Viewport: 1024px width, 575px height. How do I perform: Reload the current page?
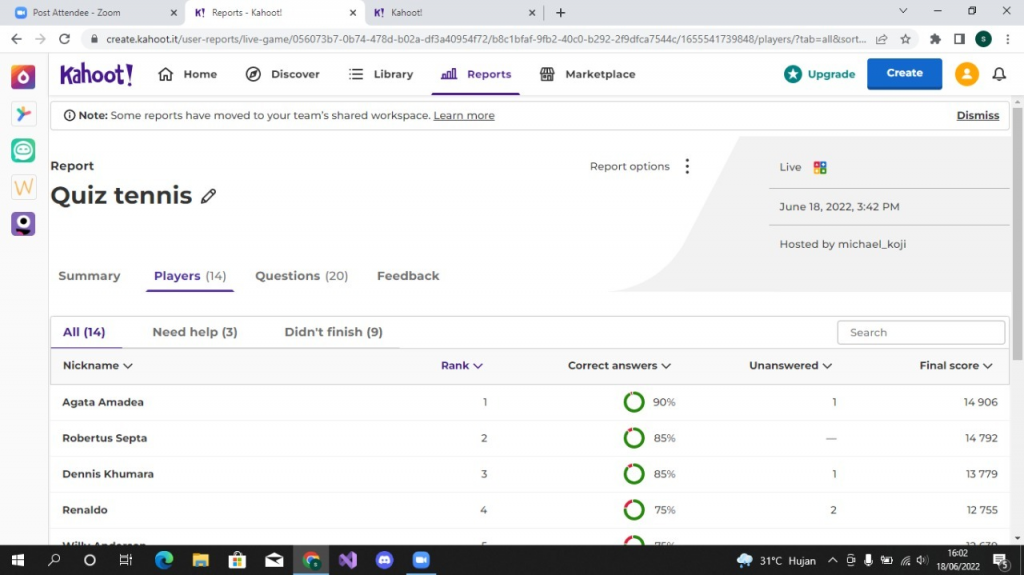coord(64,39)
